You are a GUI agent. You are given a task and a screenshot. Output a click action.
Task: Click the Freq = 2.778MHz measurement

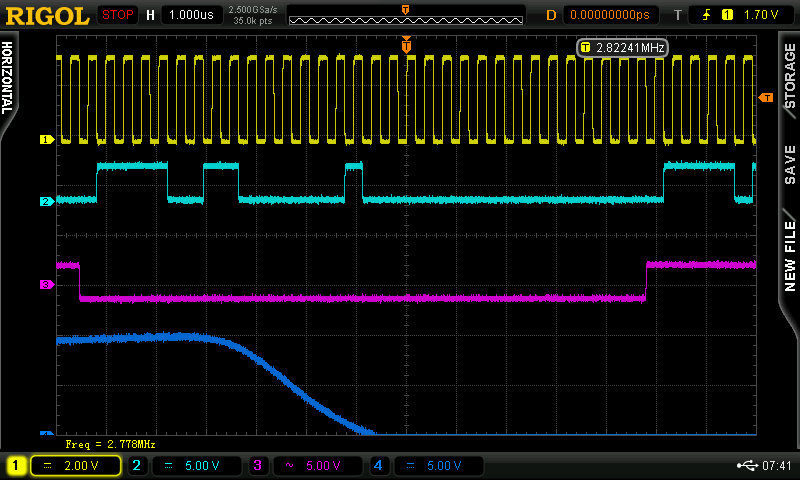point(110,444)
